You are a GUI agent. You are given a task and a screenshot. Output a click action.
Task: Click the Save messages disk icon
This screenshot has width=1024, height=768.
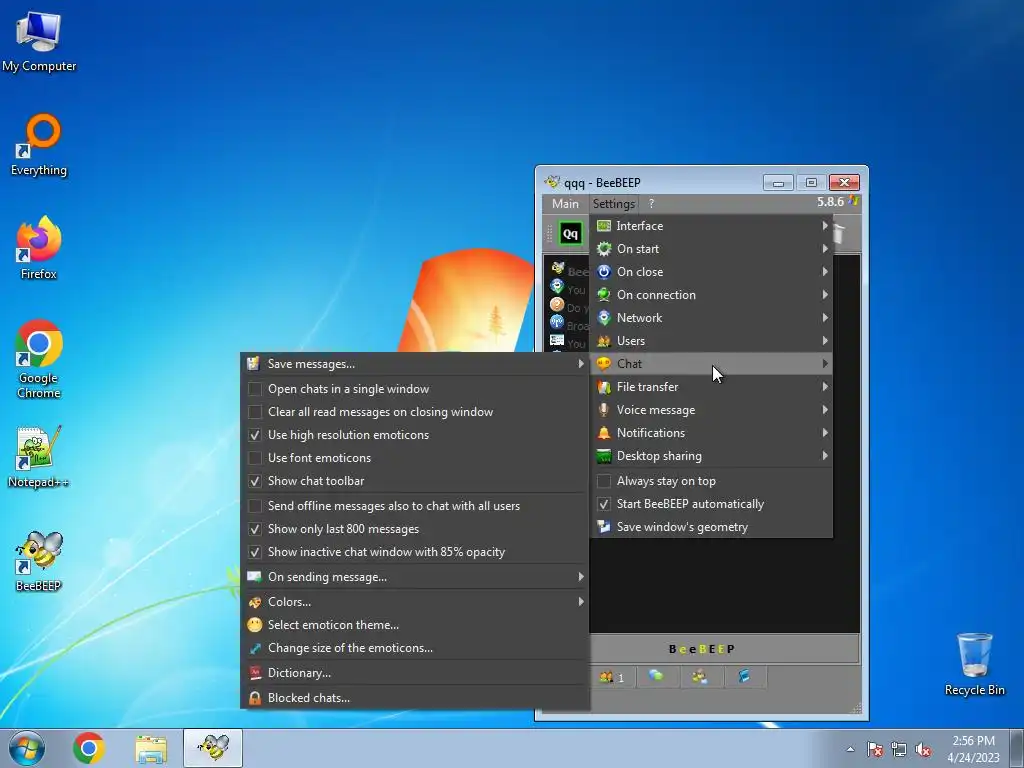click(254, 364)
